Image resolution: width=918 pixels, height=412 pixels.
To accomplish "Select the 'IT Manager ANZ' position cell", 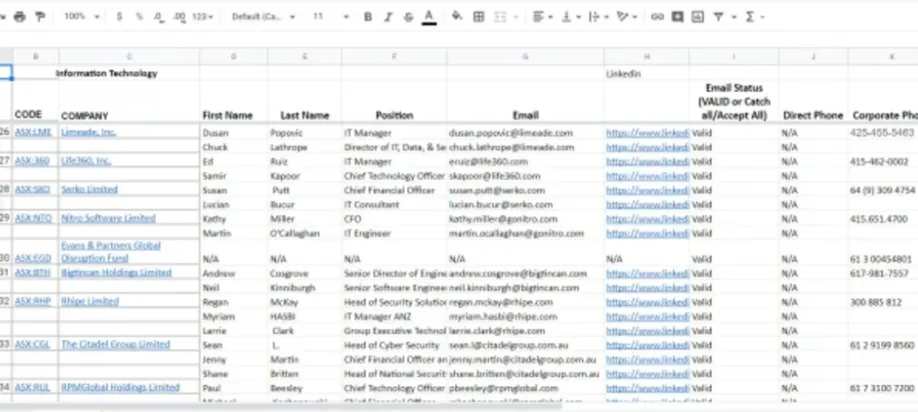I will (x=394, y=317).
